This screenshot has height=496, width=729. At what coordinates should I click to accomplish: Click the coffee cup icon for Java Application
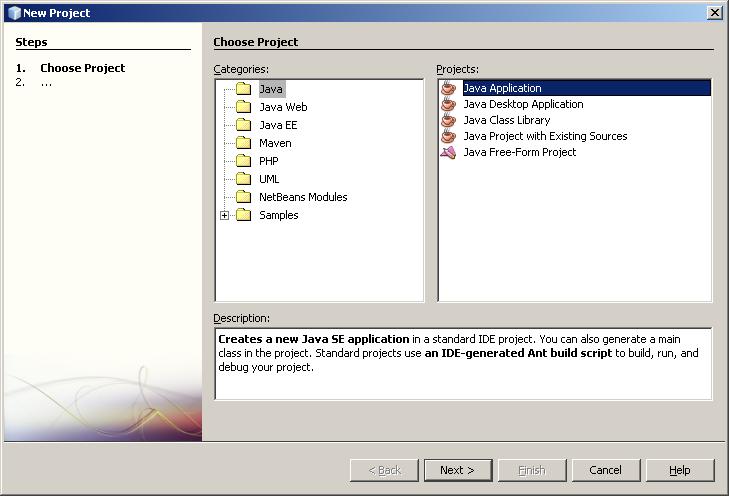click(448, 88)
